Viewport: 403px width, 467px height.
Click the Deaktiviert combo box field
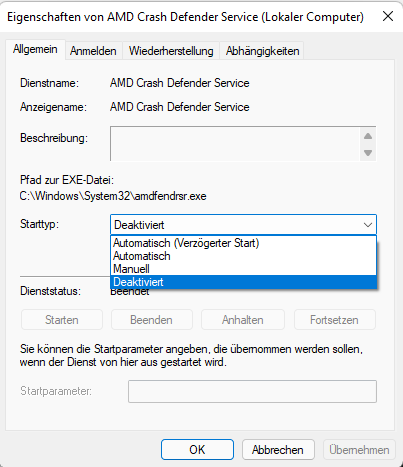[x=243, y=225]
